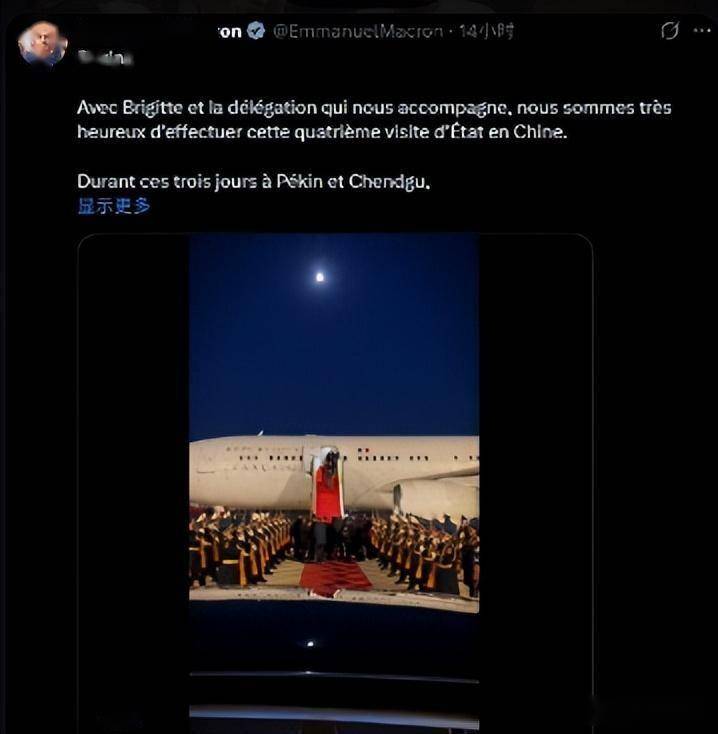Click the blurred label under the display name
This screenshot has width=718, height=734.
[105, 57]
